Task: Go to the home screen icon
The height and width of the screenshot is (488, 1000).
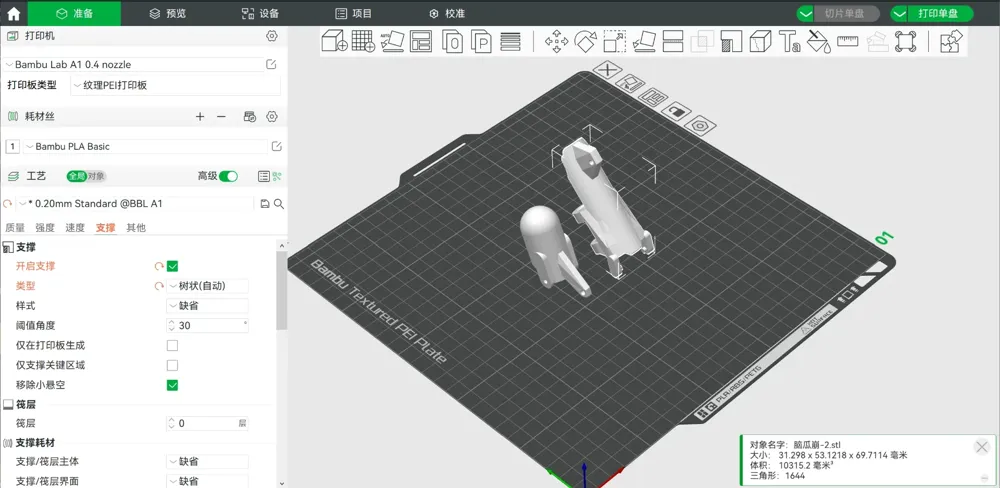Action: point(13,13)
